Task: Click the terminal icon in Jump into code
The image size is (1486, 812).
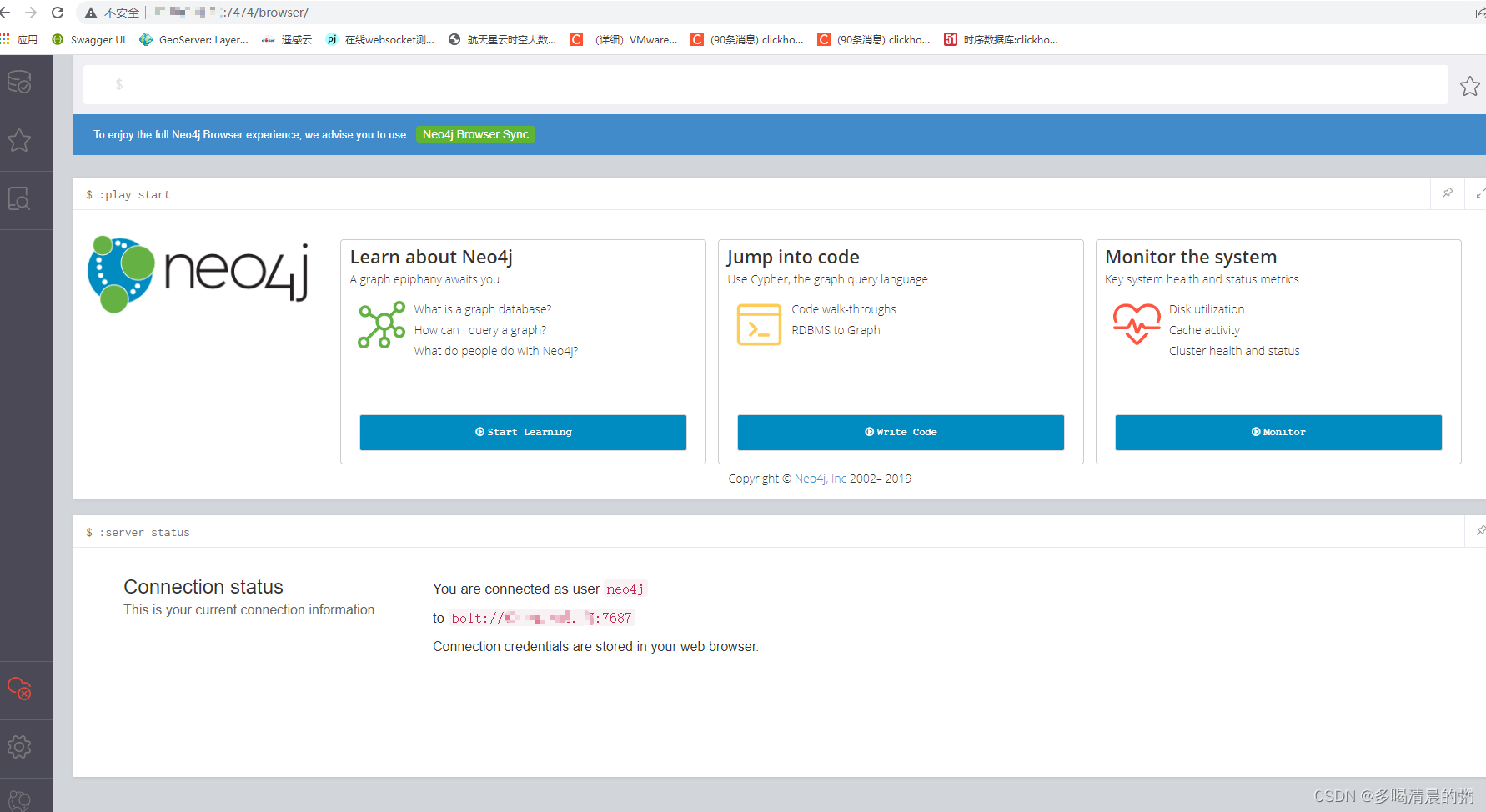Action: click(759, 324)
